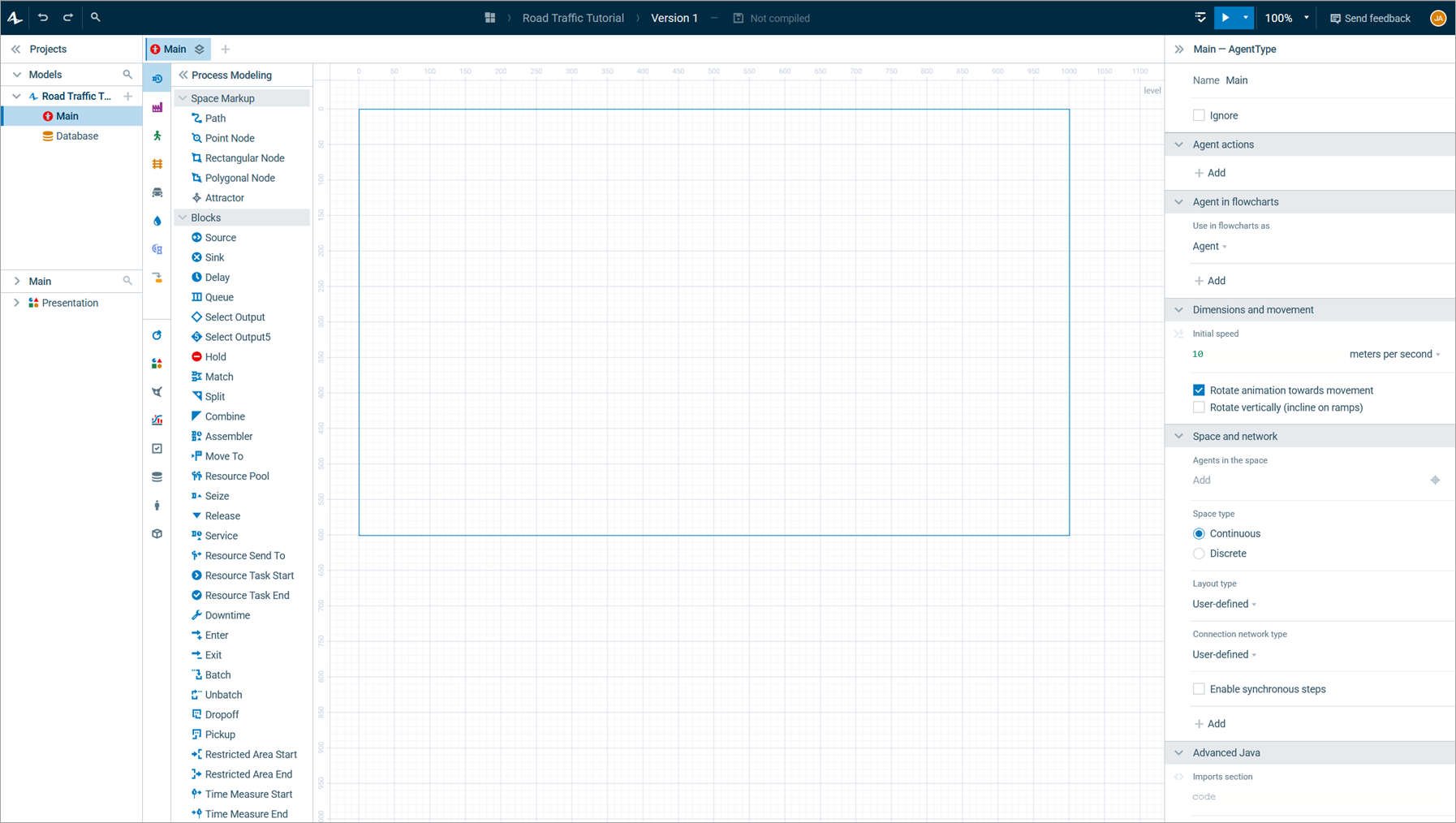1456x823 pixels.
Task: Open the meters per second unit dropdown
Action: coord(1394,354)
